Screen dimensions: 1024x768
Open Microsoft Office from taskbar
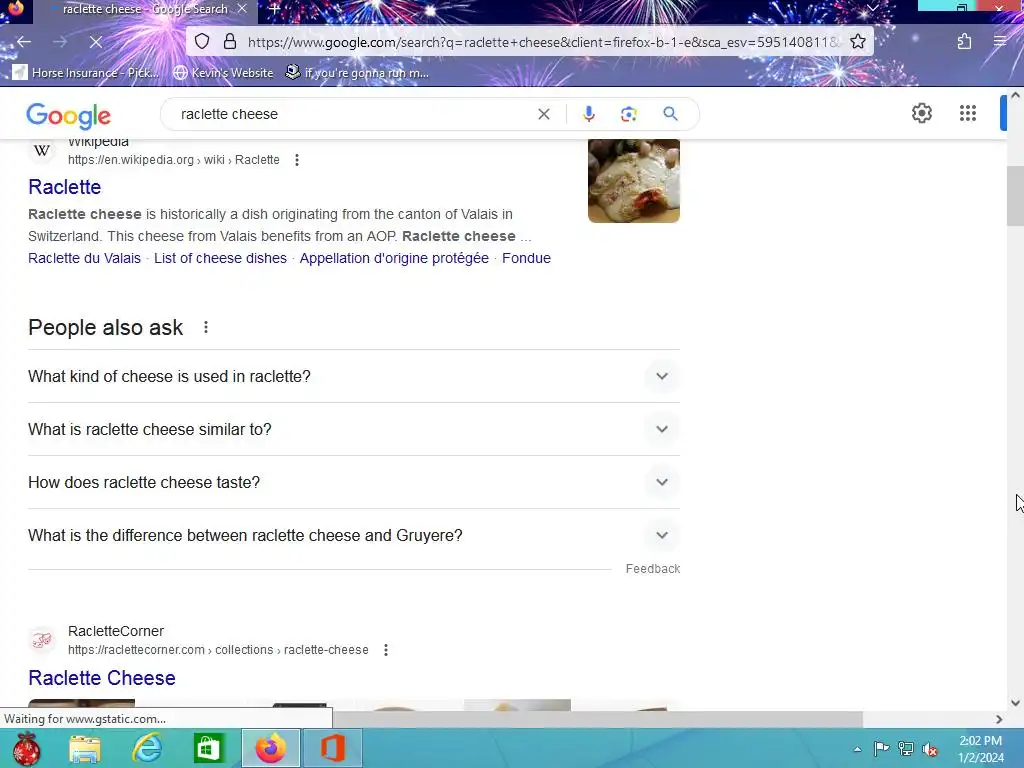click(332, 748)
